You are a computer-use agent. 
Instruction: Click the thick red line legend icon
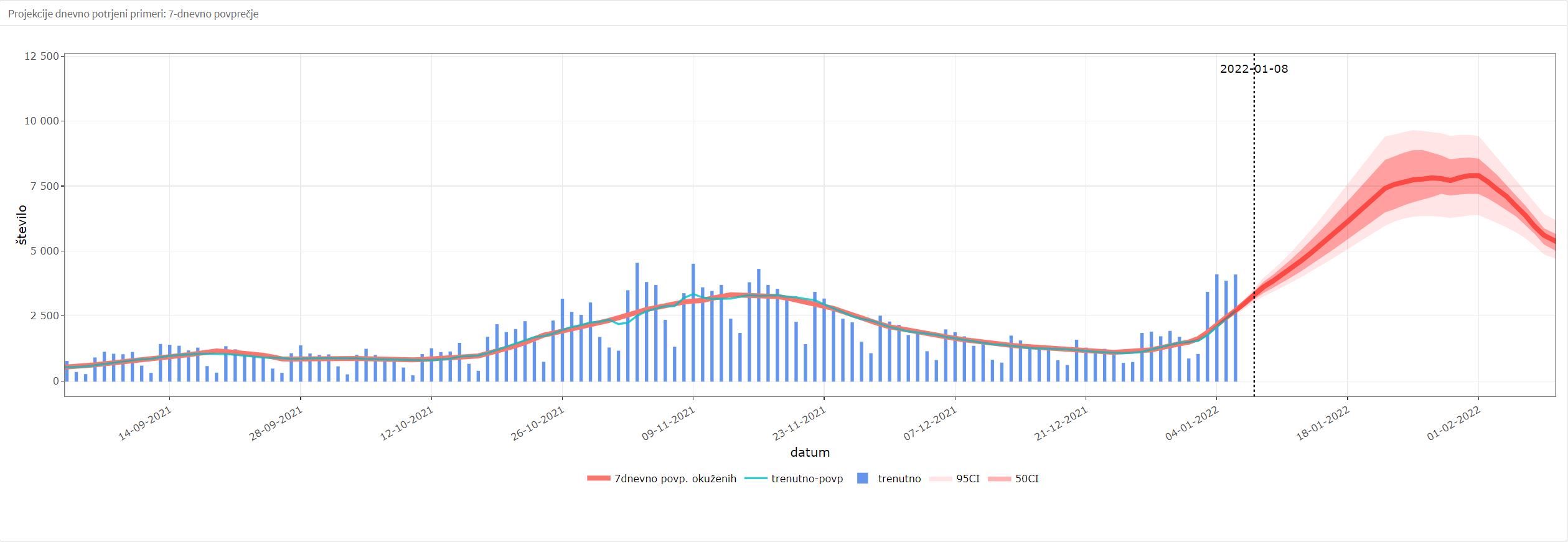(x=598, y=479)
